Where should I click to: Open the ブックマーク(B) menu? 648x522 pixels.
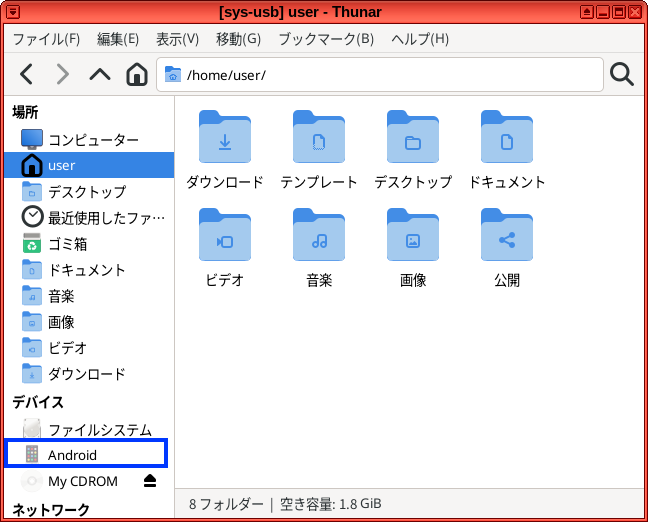pos(326,39)
